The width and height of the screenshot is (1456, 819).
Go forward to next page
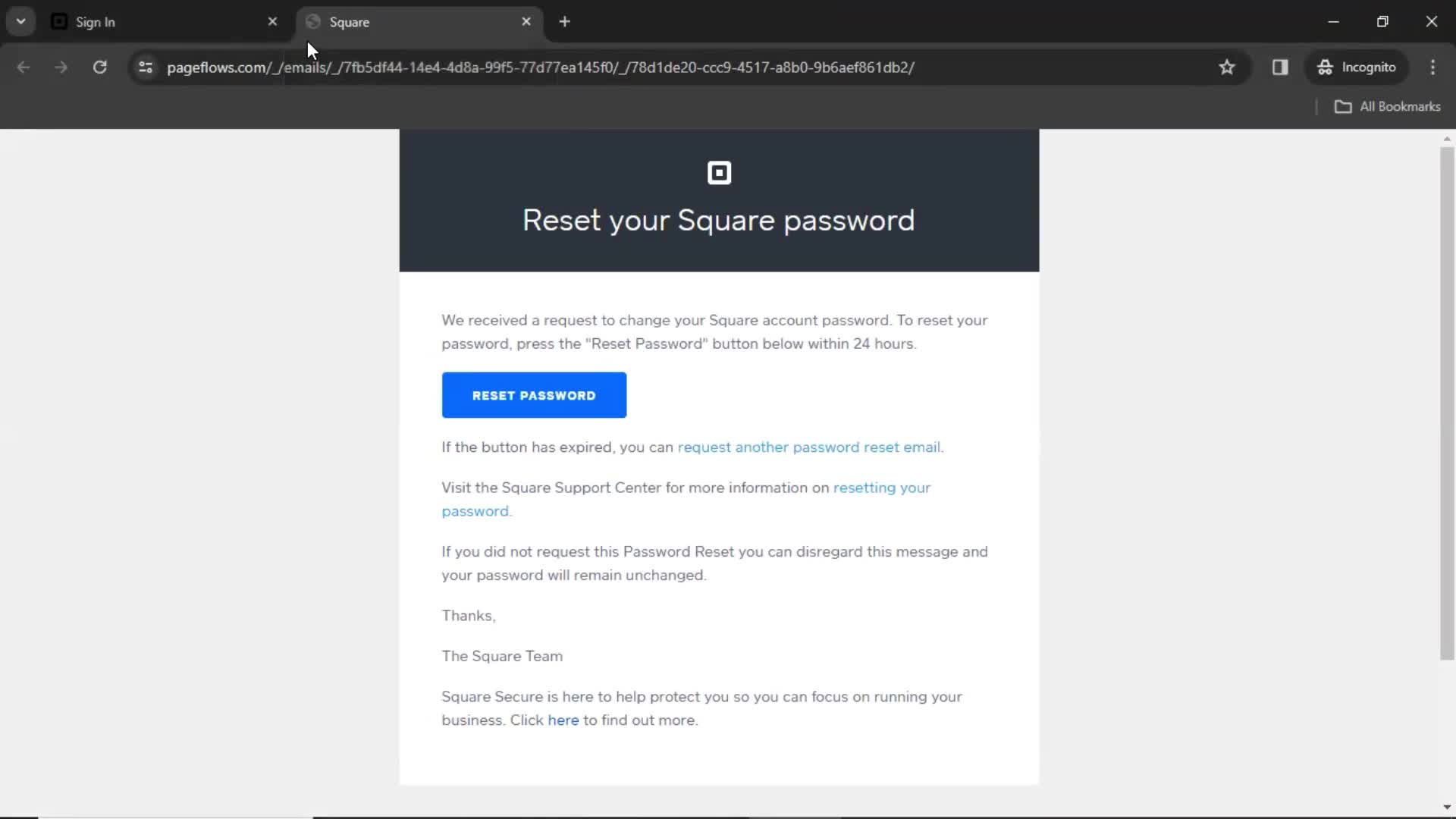(x=61, y=67)
